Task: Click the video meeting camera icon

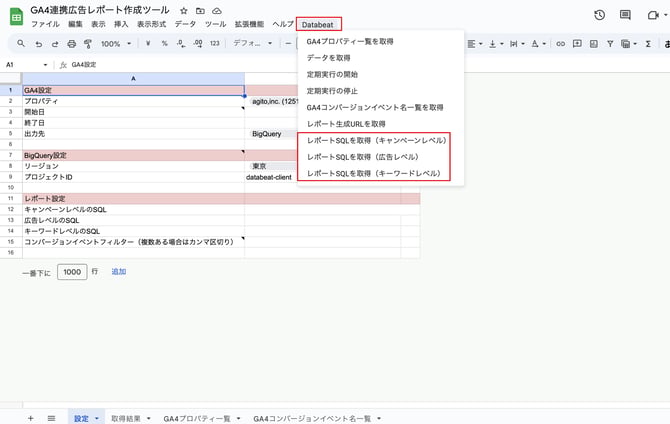Action: (652, 15)
